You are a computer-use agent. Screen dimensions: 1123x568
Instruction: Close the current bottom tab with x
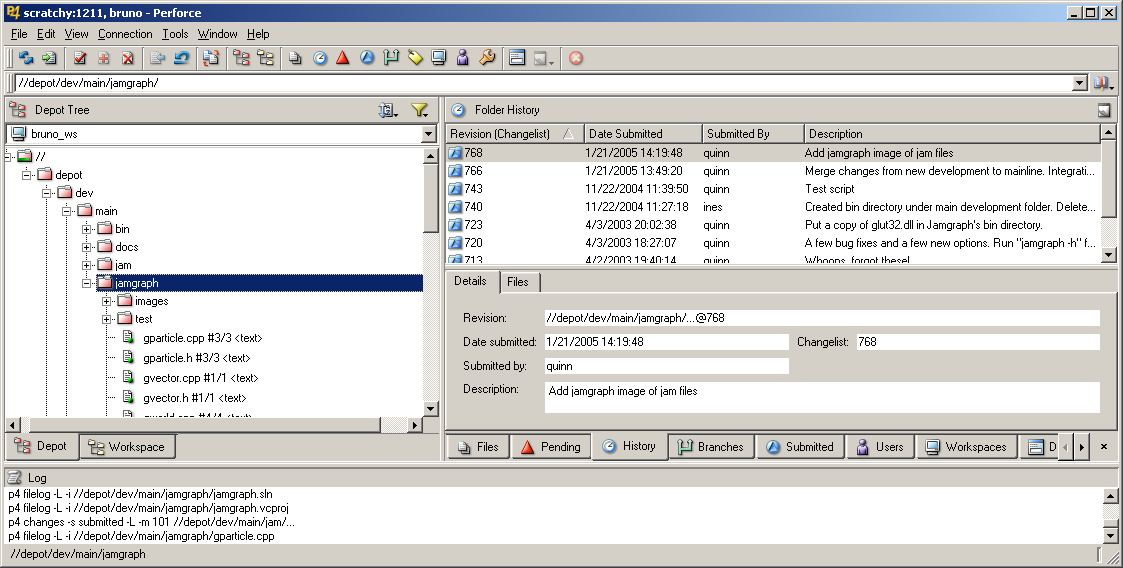click(x=1104, y=447)
